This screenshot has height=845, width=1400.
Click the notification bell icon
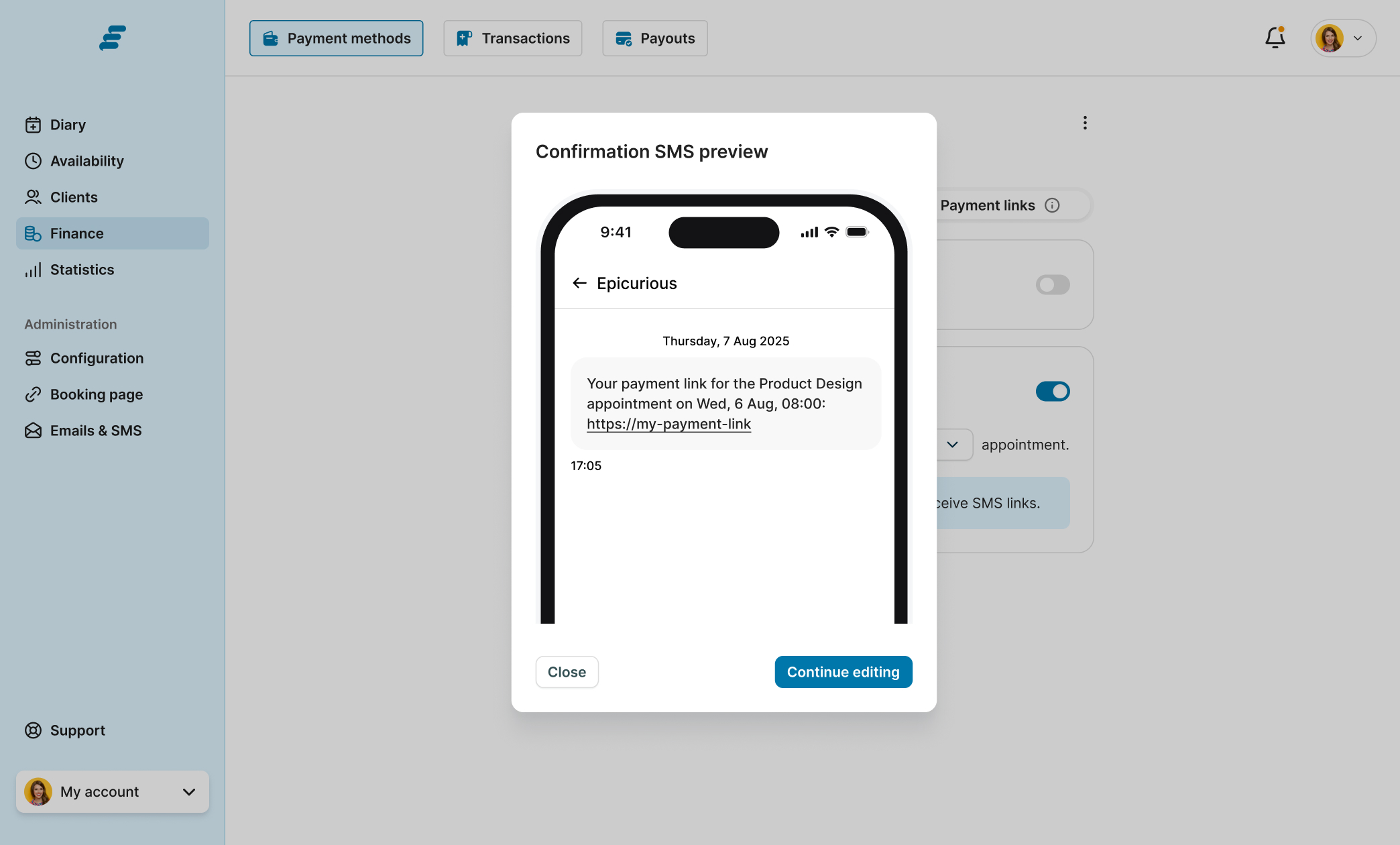pyautogui.click(x=1275, y=38)
